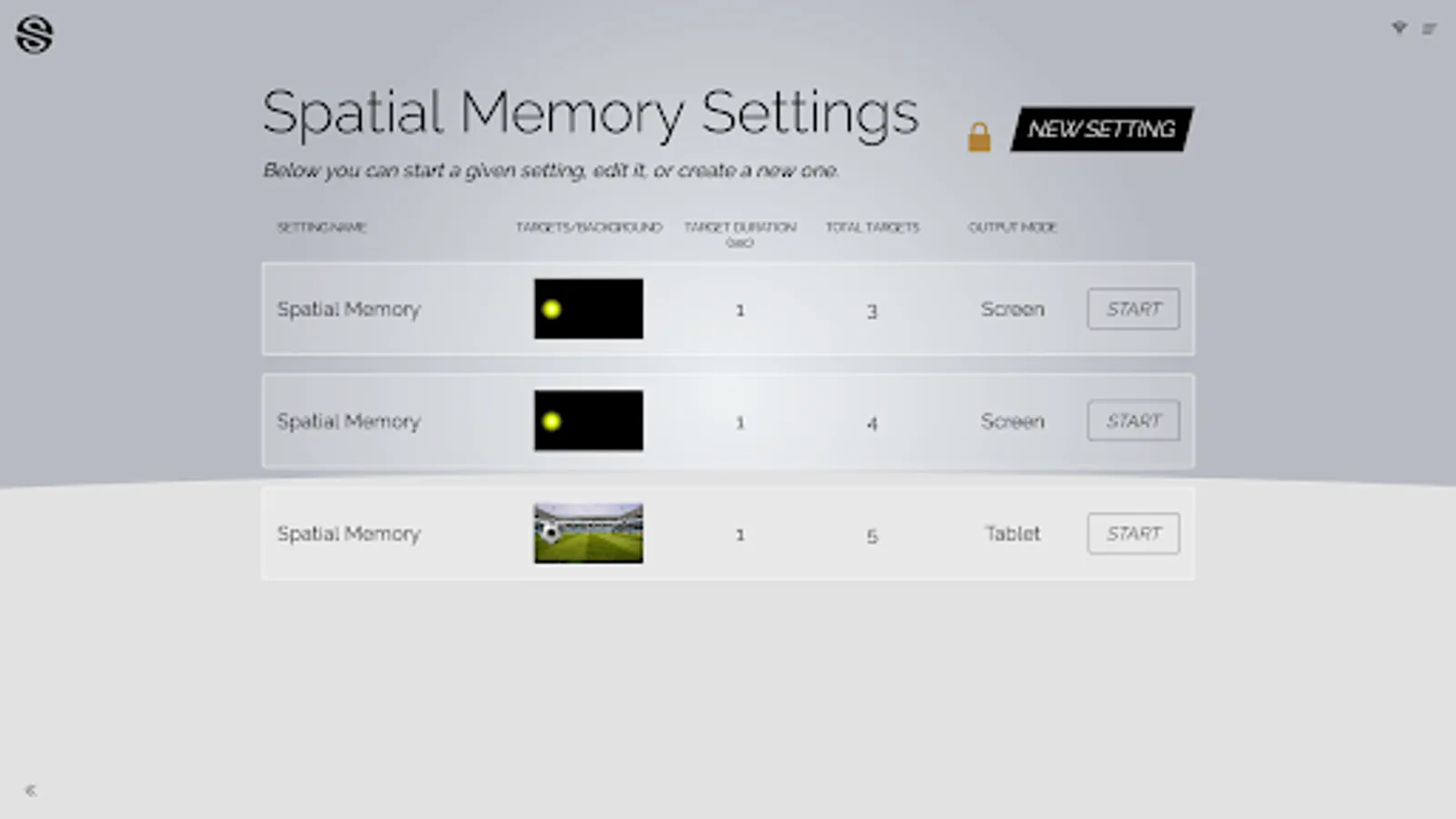
Task: Click the 'TARGETS/BACKGROUND' column header
Action: pyautogui.click(x=589, y=227)
